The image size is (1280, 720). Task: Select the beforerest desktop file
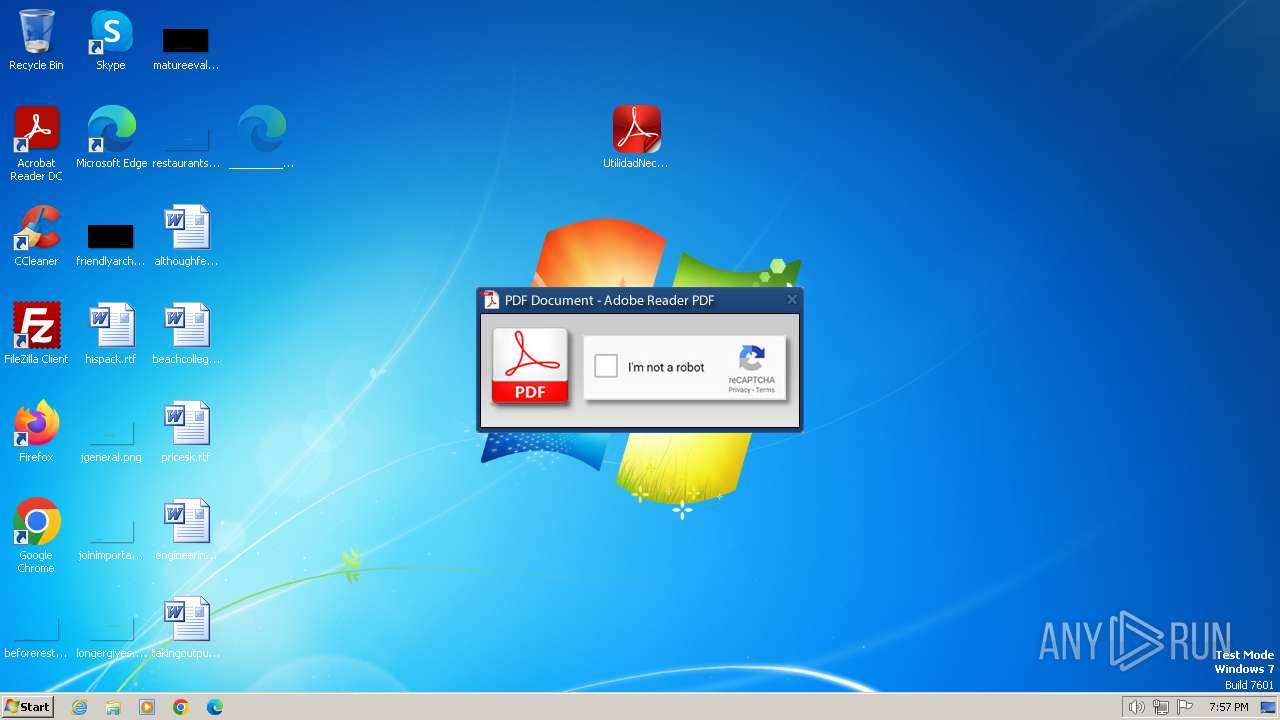point(36,640)
